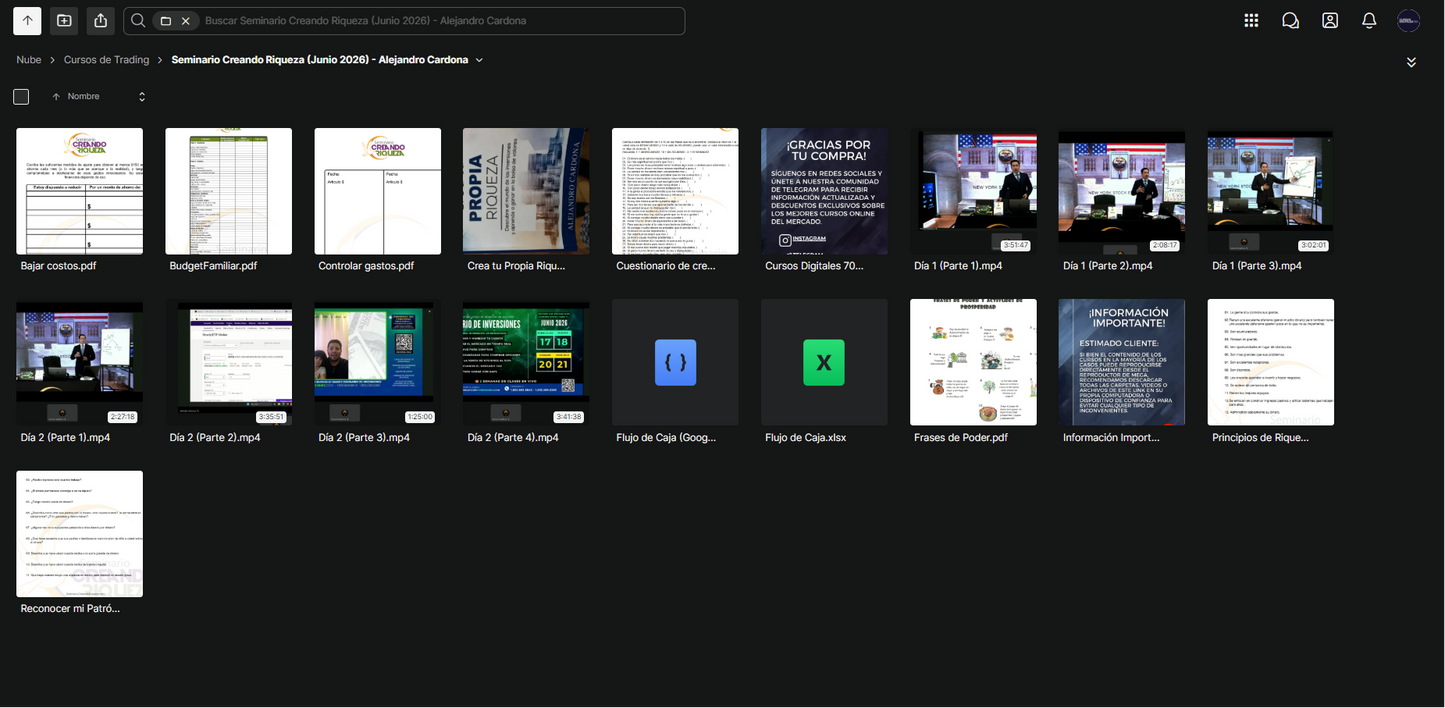Select the Día 2 (Parte 2).mp4 file name
Image resolution: width=1445 pixels, height=708 pixels.
pyautogui.click(x=215, y=437)
